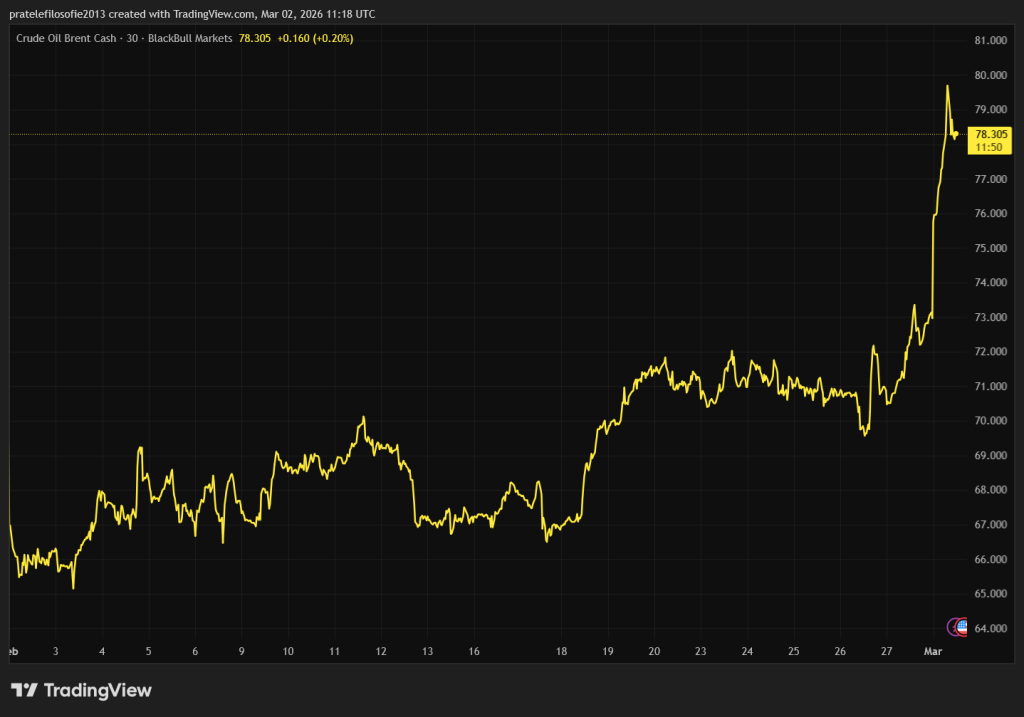
Task: Click the 81.000 price scale label
Action: pos(990,41)
